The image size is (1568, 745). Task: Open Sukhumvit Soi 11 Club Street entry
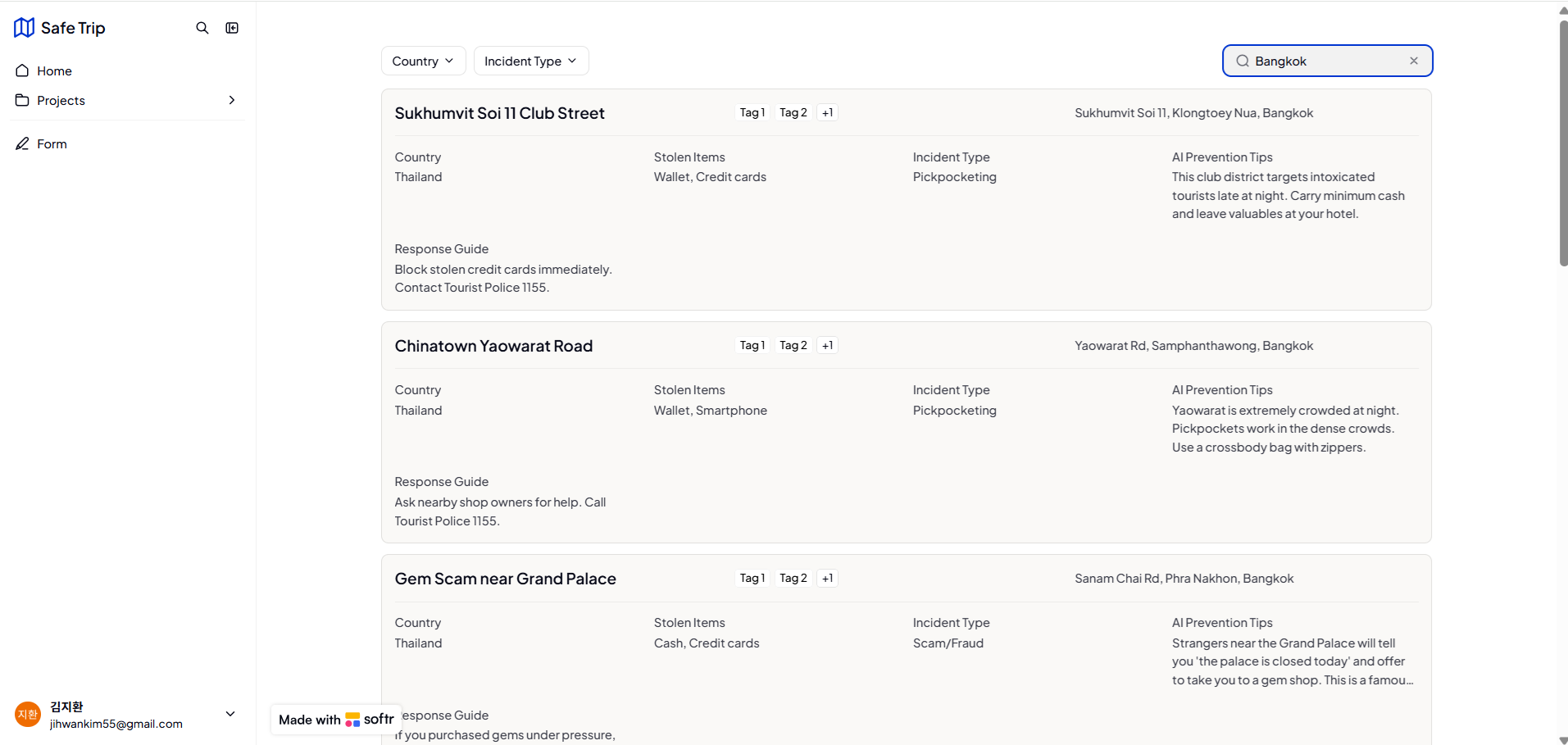tap(499, 114)
